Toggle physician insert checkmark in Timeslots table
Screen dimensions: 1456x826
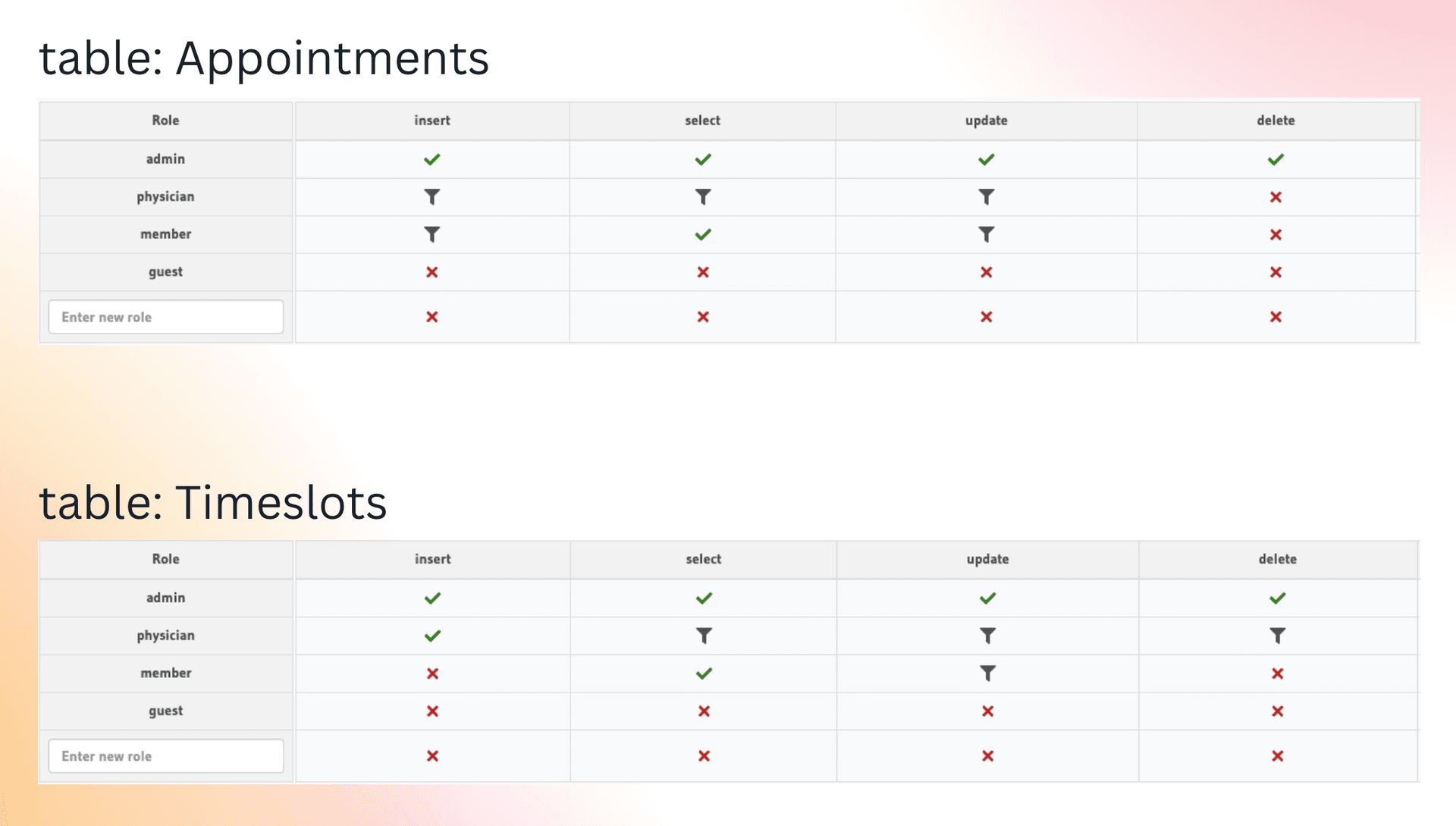tap(432, 636)
